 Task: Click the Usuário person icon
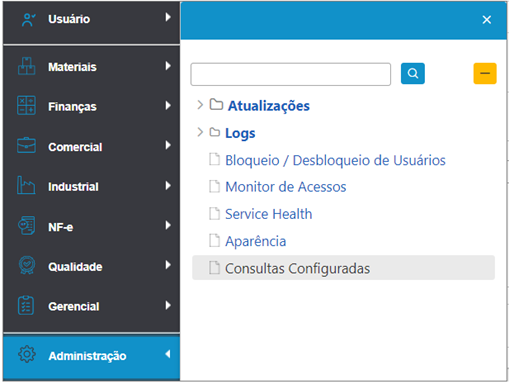(x=28, y=20)
